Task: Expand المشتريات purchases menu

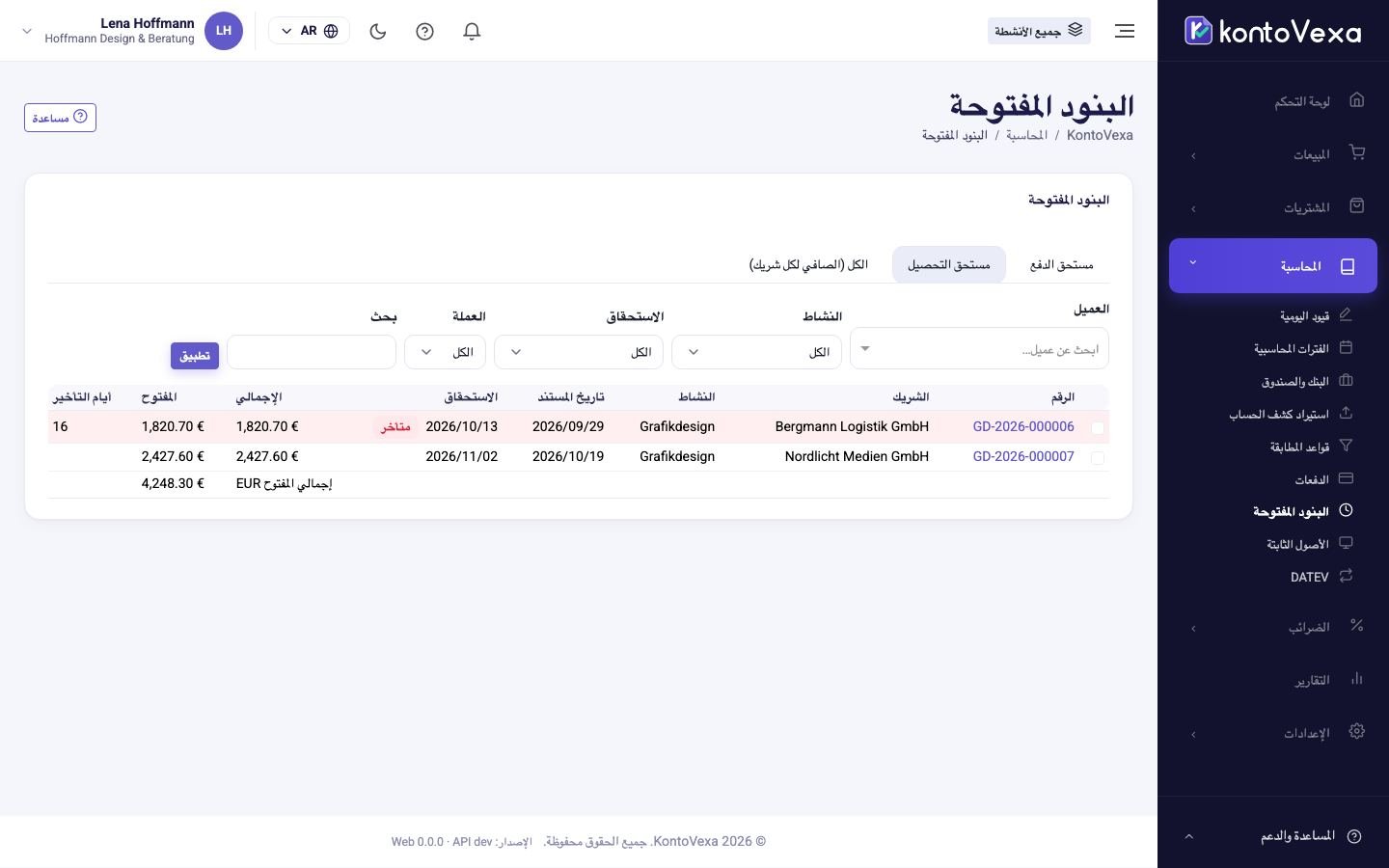Action: [x=1273, y=207]
